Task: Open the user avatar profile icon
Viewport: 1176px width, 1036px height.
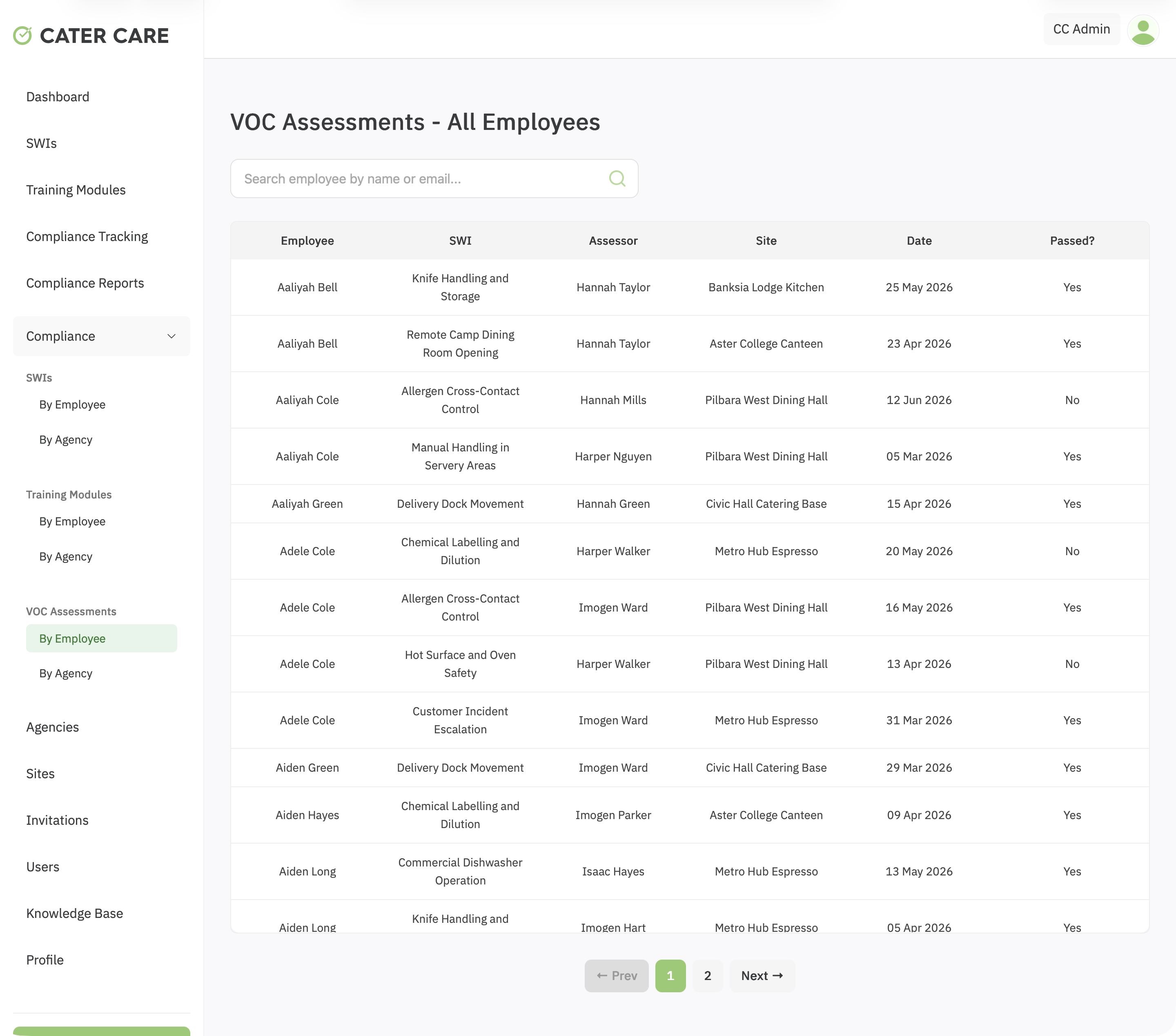Action: (x=1143, y=30)
